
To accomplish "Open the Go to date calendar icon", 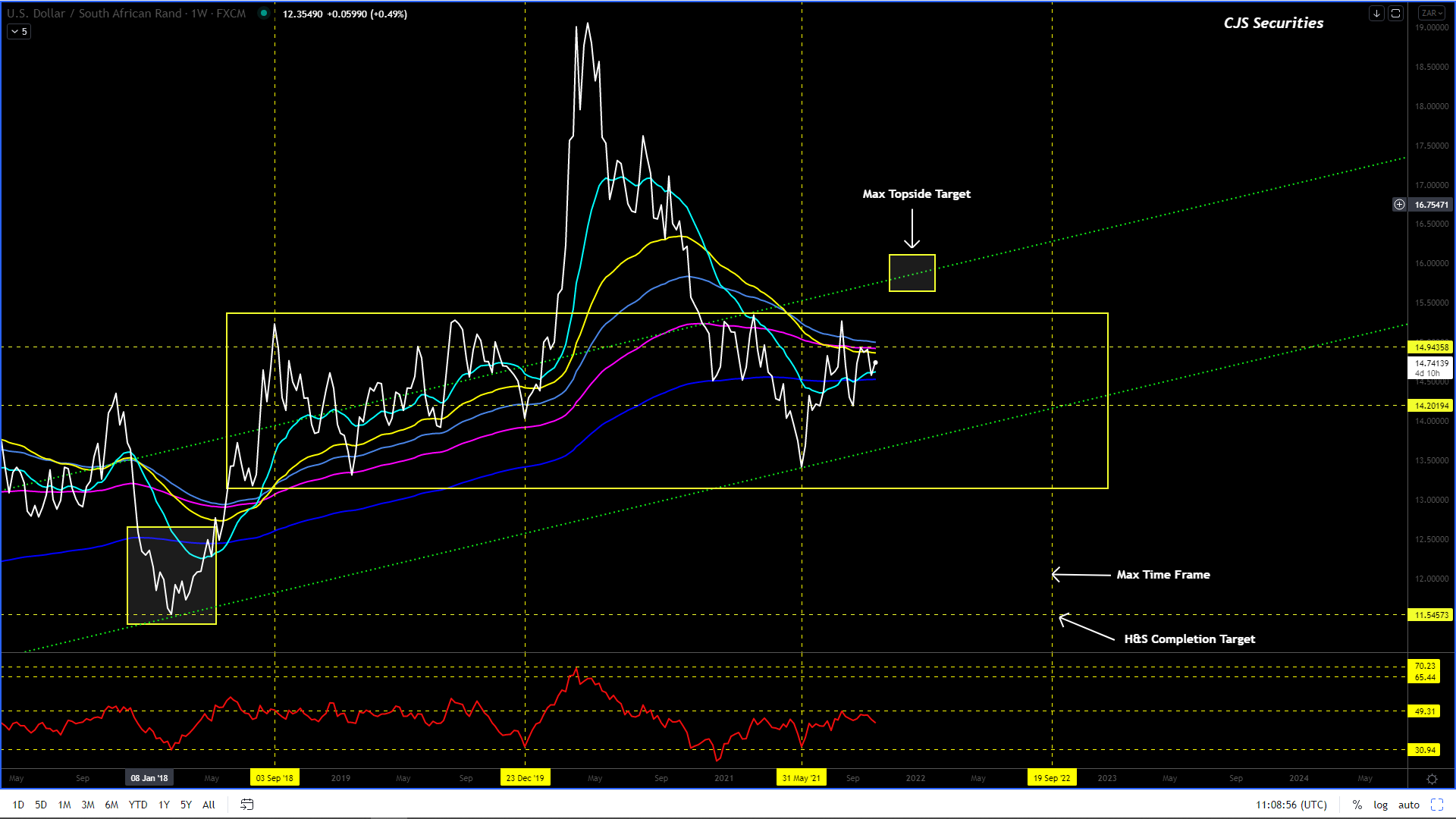I will pos(246,805).
